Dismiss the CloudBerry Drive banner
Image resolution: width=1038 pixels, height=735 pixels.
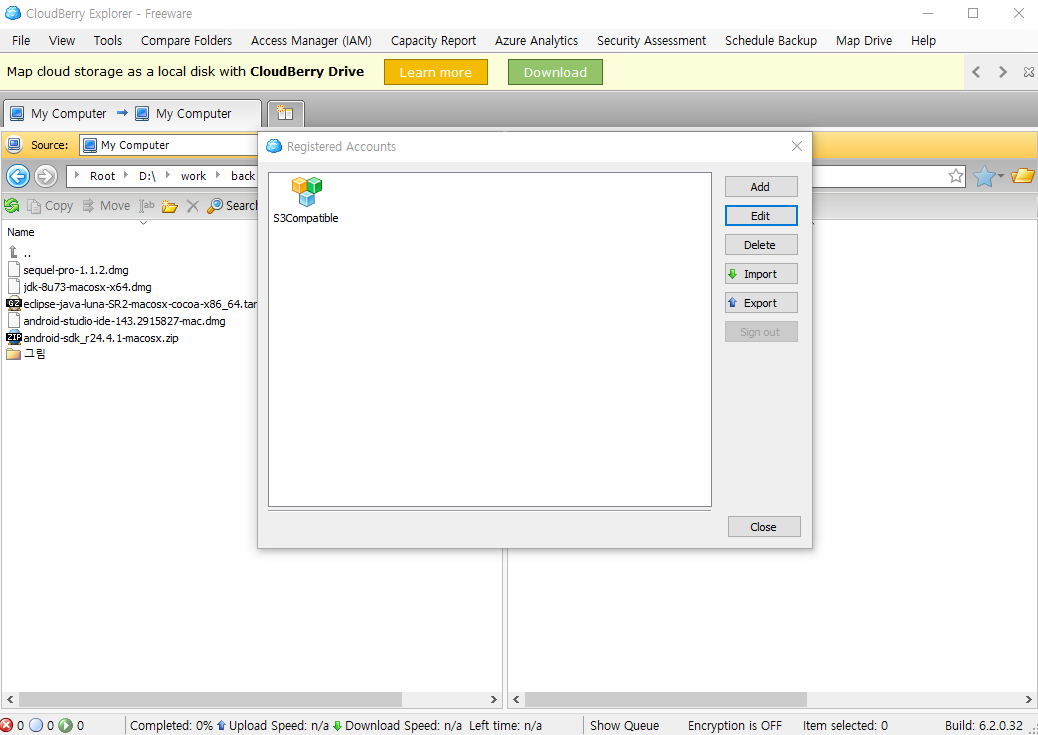(x=1028, y=72)
